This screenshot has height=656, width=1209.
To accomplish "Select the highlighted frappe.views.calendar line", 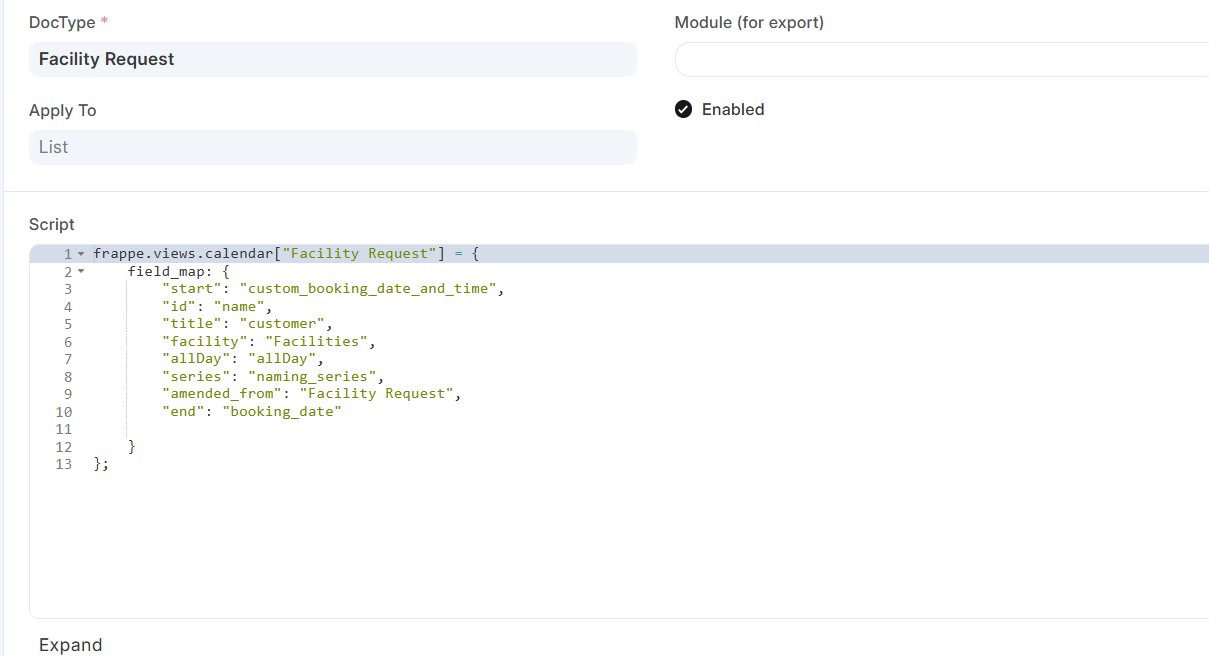I will coord(287,253).
